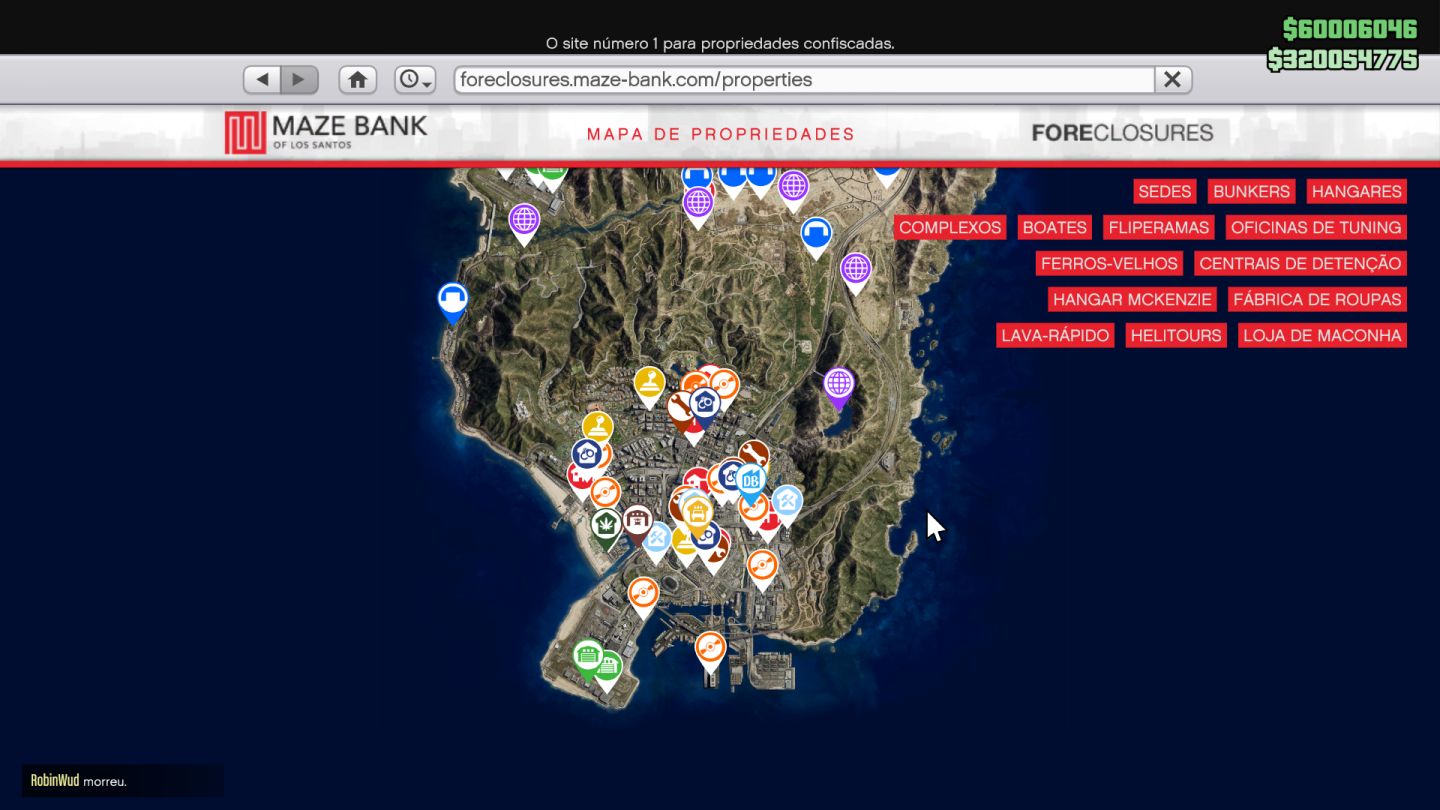Click the brown garage building pin
Image resolution: width=1440 pixels, height=810 pixels.
point(637,521)
